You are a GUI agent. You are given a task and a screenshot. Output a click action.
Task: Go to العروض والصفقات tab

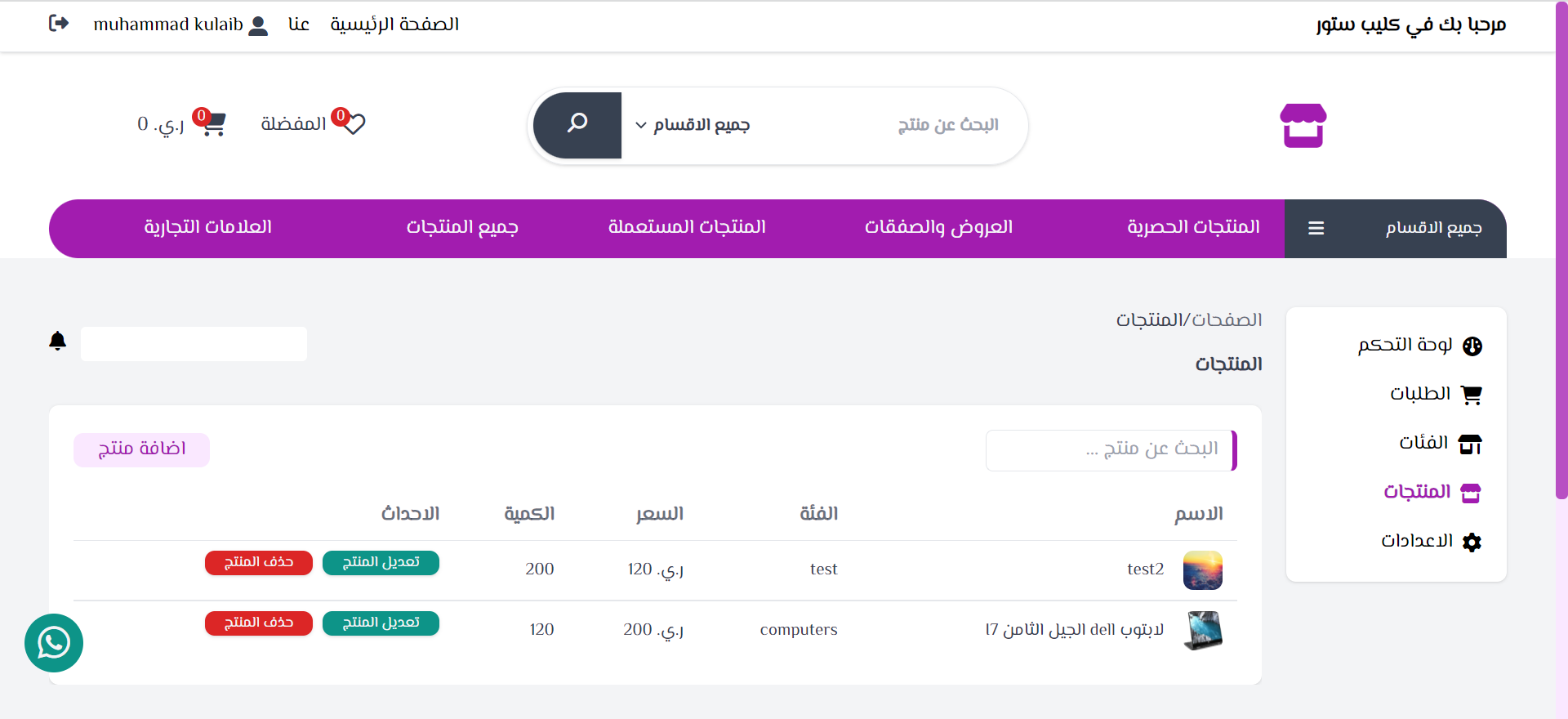tap(938, 227)
